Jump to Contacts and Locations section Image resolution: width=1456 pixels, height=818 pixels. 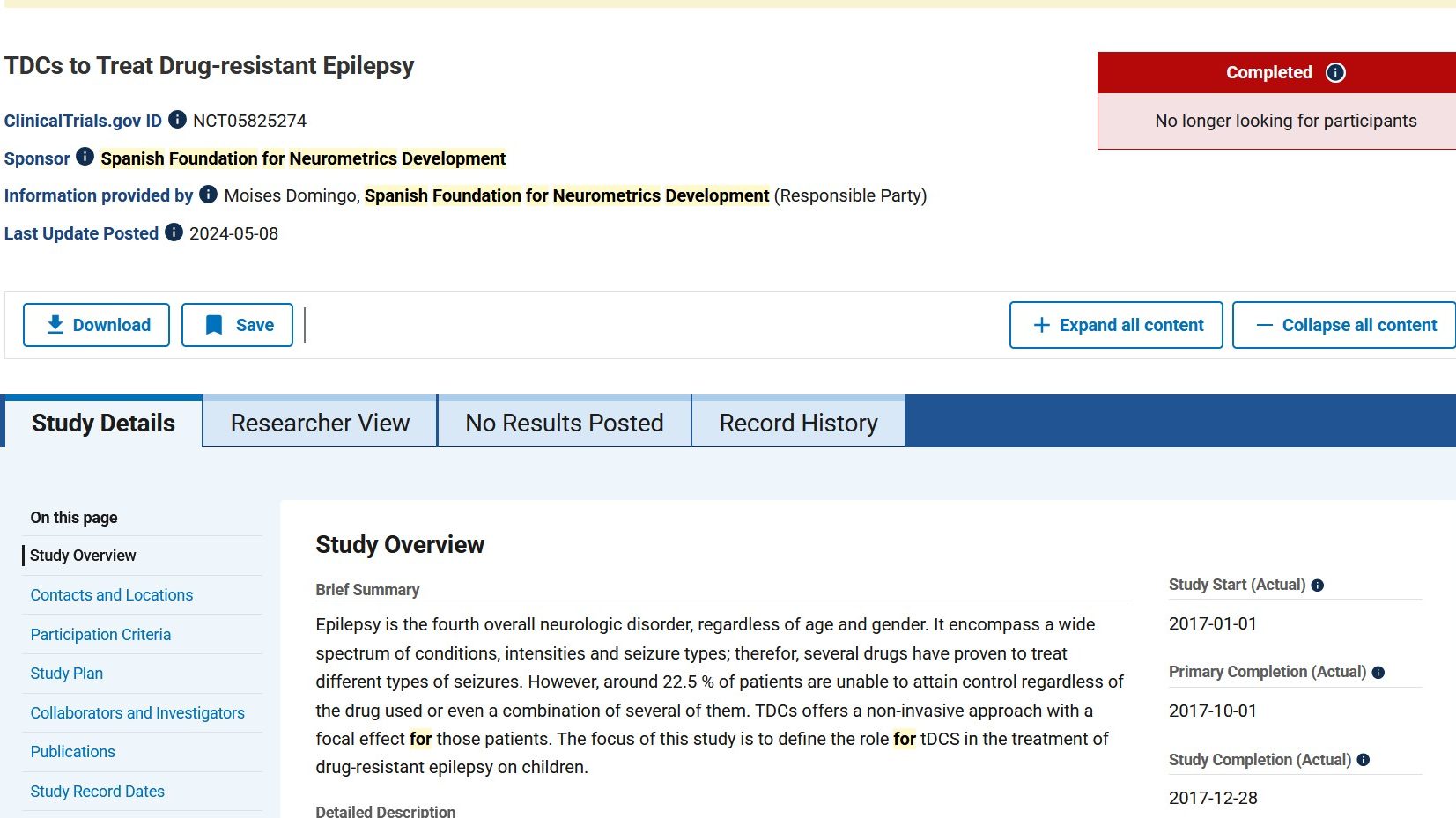[x=111, y=595]
